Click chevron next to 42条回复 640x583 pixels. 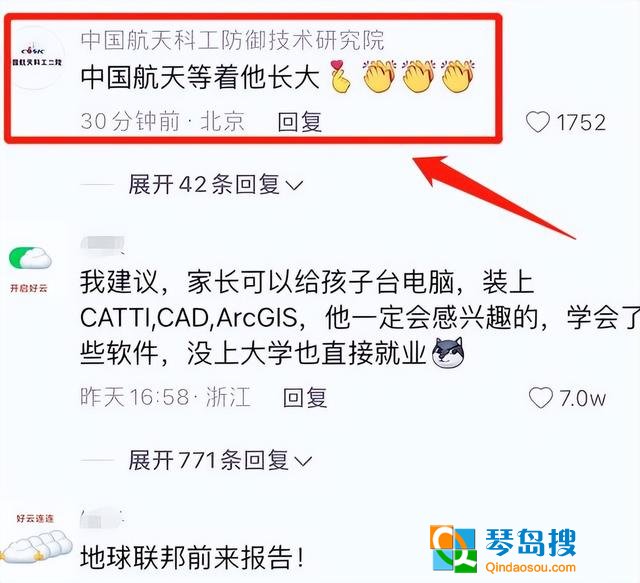[294, 186]
